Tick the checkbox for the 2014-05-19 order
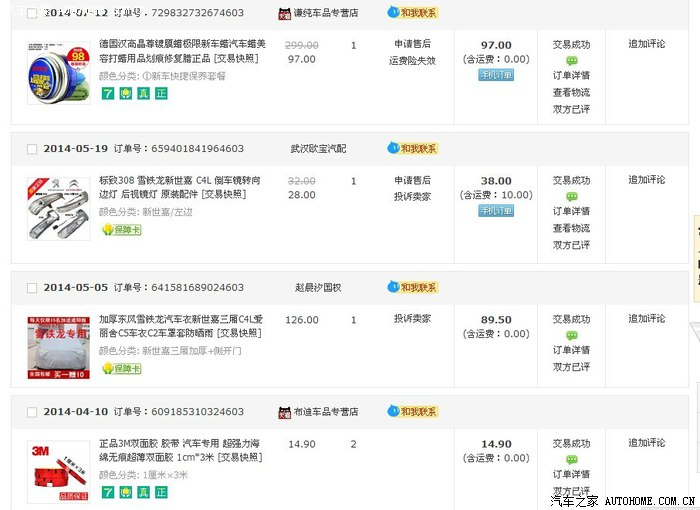700x510 pixels. point(31,149)
